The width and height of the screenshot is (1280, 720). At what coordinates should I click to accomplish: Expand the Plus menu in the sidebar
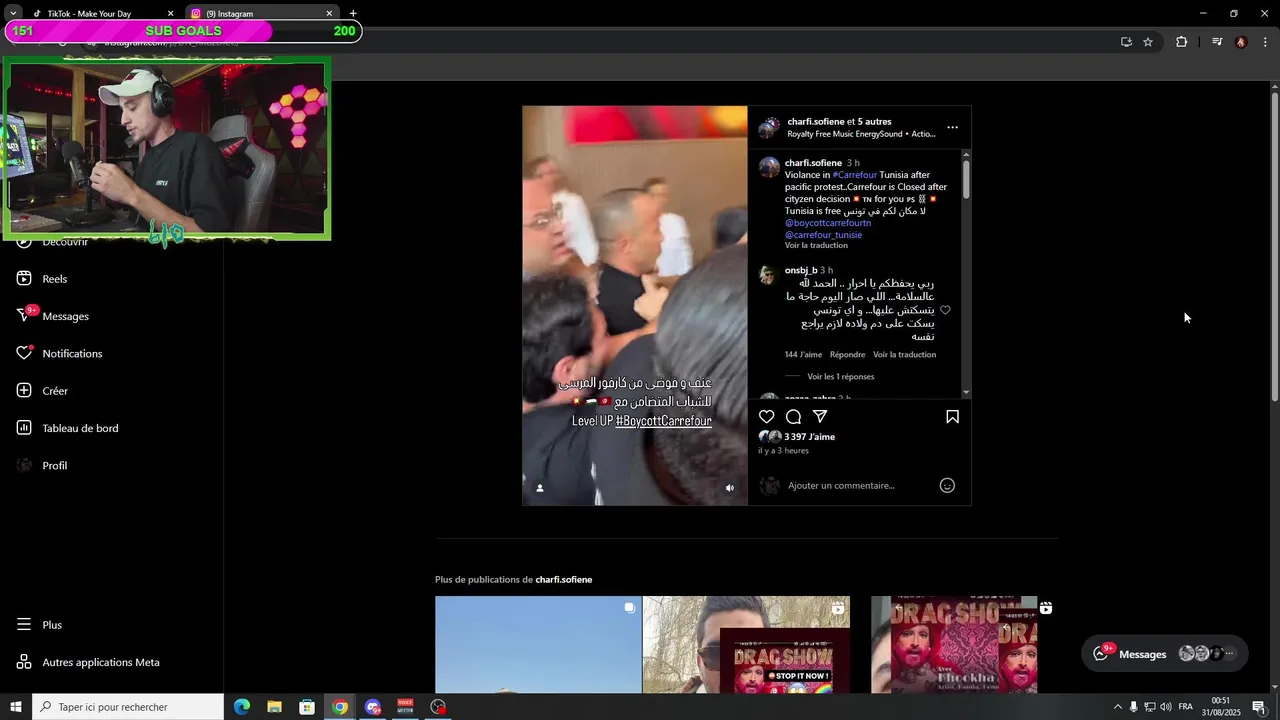tap(40, 625)
